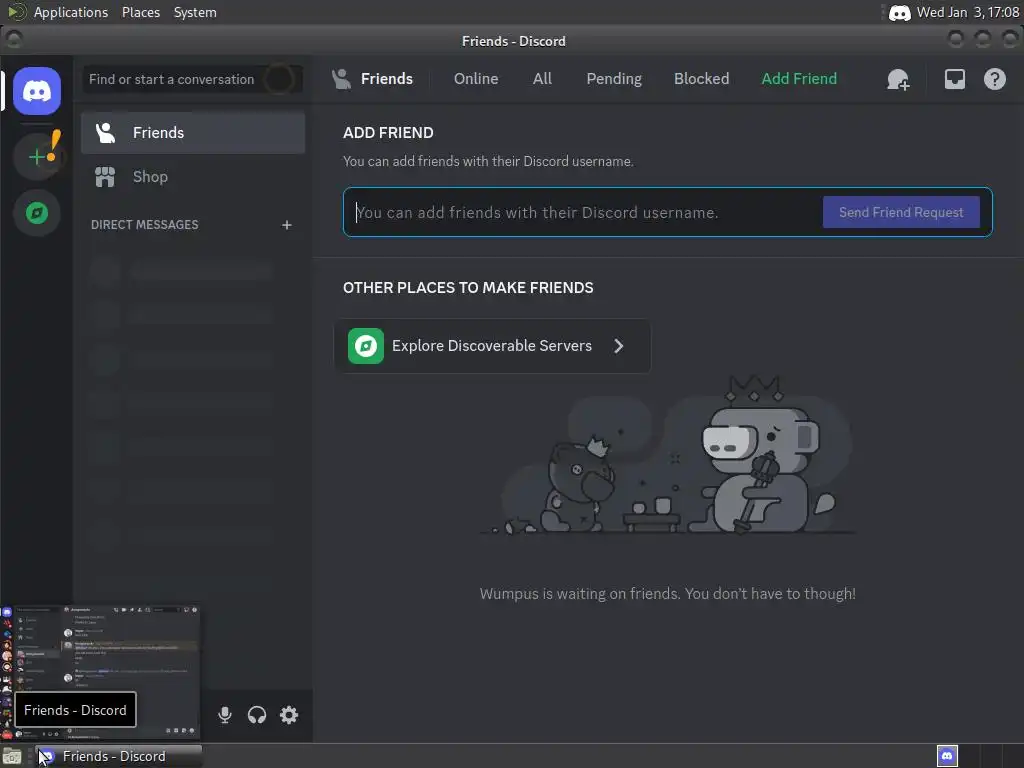Click the clock showing Wed Jan 3
Screen dimensions: 1024x768
tap(968, 12)
